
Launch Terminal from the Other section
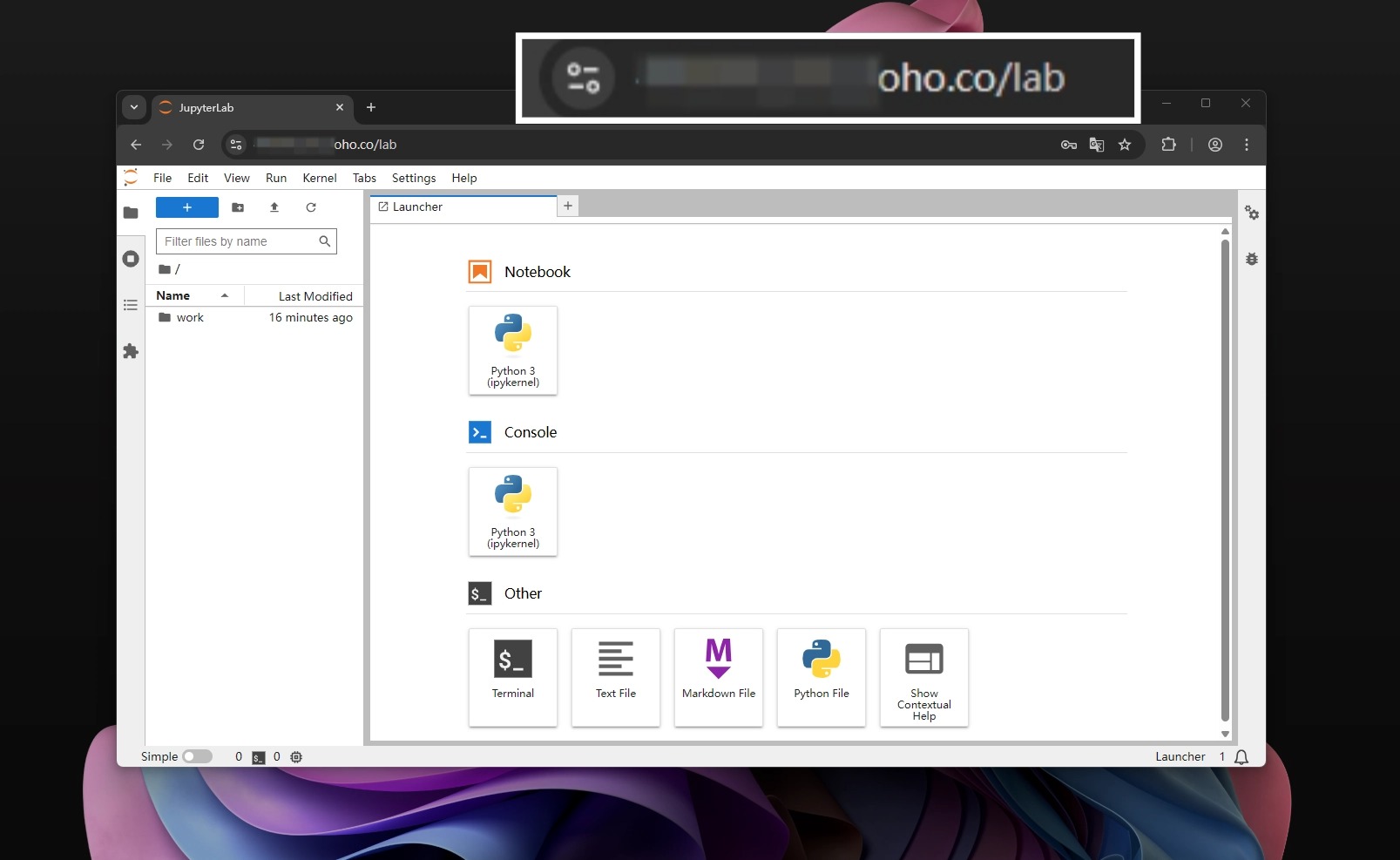[x=513, y=677]
